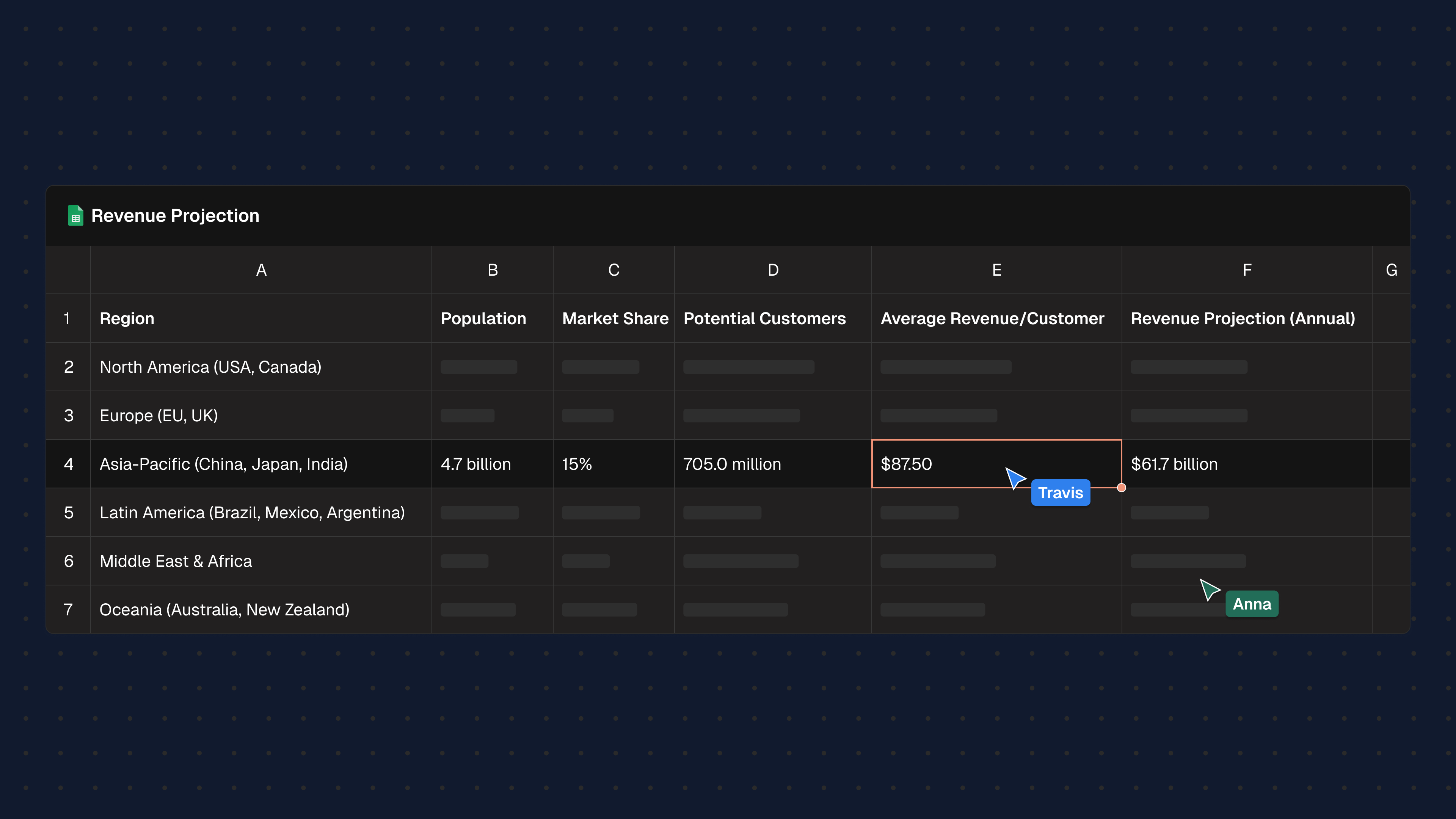1456x819 pixels.
Task: Select row 4 header number
Action: [68, 464]
